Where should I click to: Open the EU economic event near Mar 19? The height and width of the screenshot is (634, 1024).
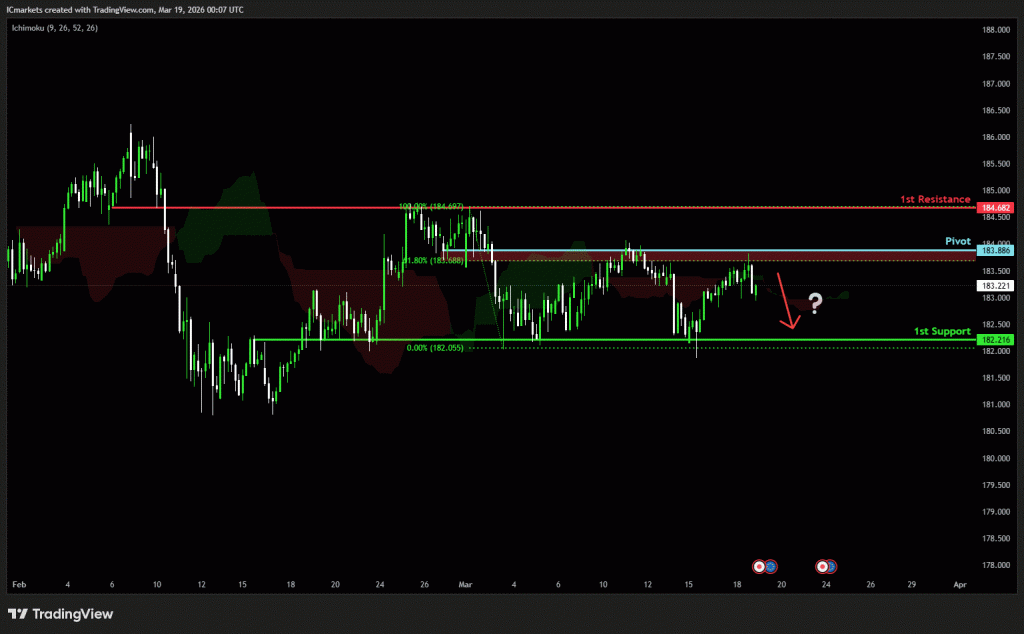(x=770, y=566)
